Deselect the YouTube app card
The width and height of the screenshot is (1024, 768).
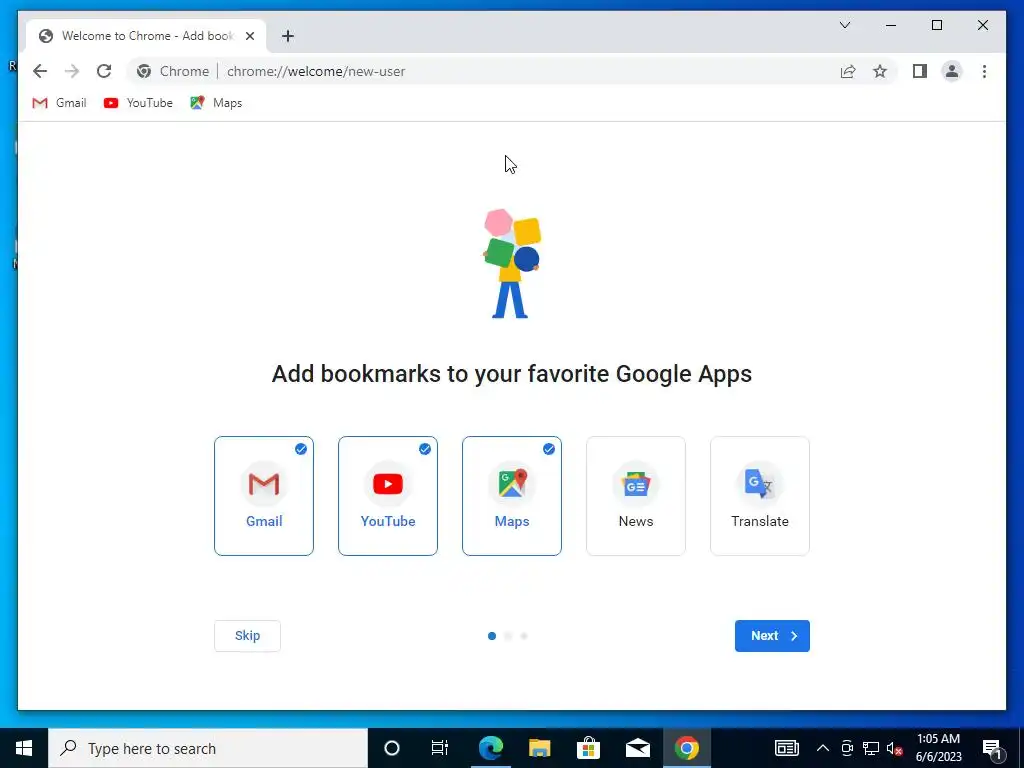coord(388,496)
